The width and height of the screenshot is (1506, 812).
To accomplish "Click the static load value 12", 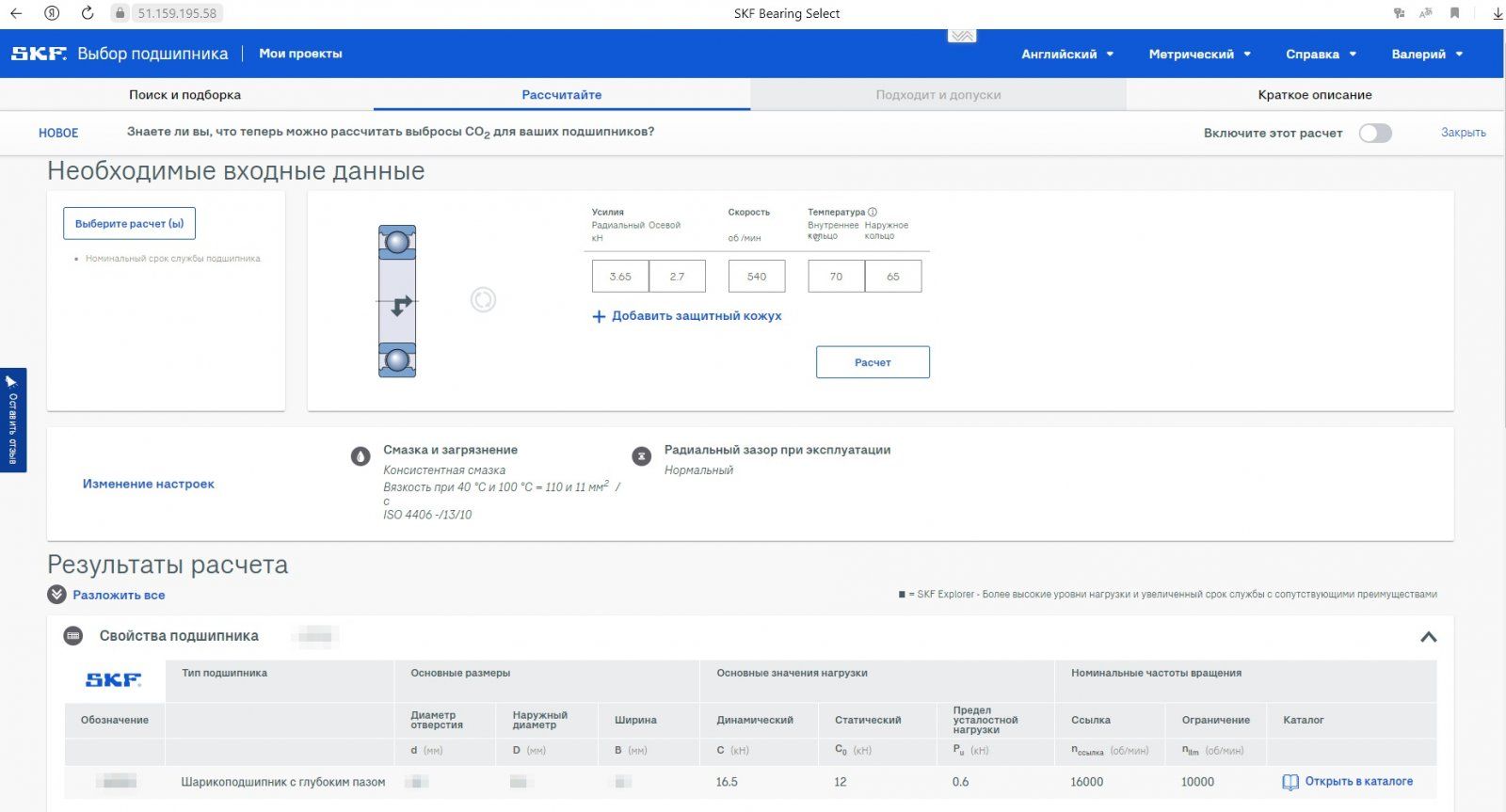I will tap(841, 782).
